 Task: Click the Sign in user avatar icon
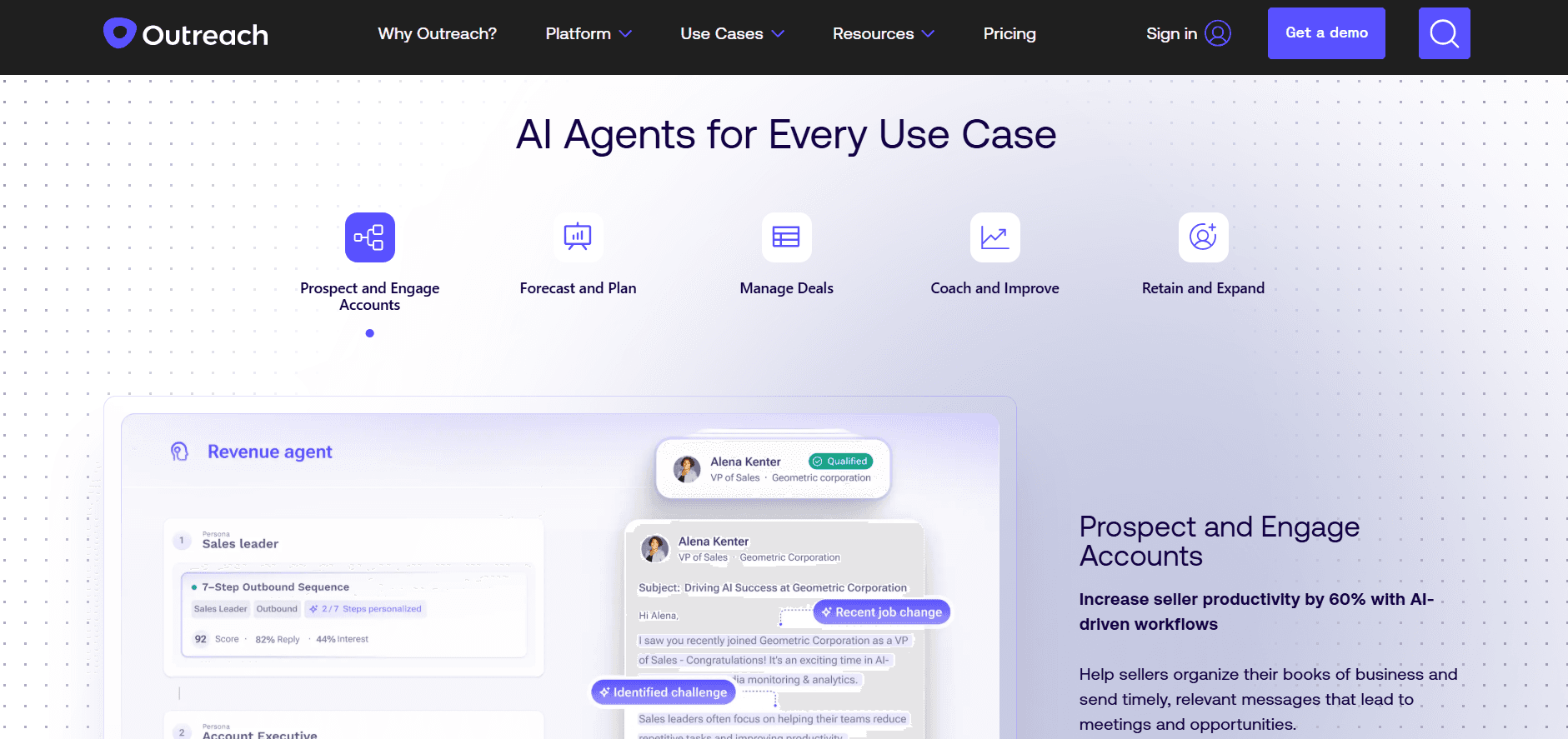pyautogui.click(x=1218, y=33)
